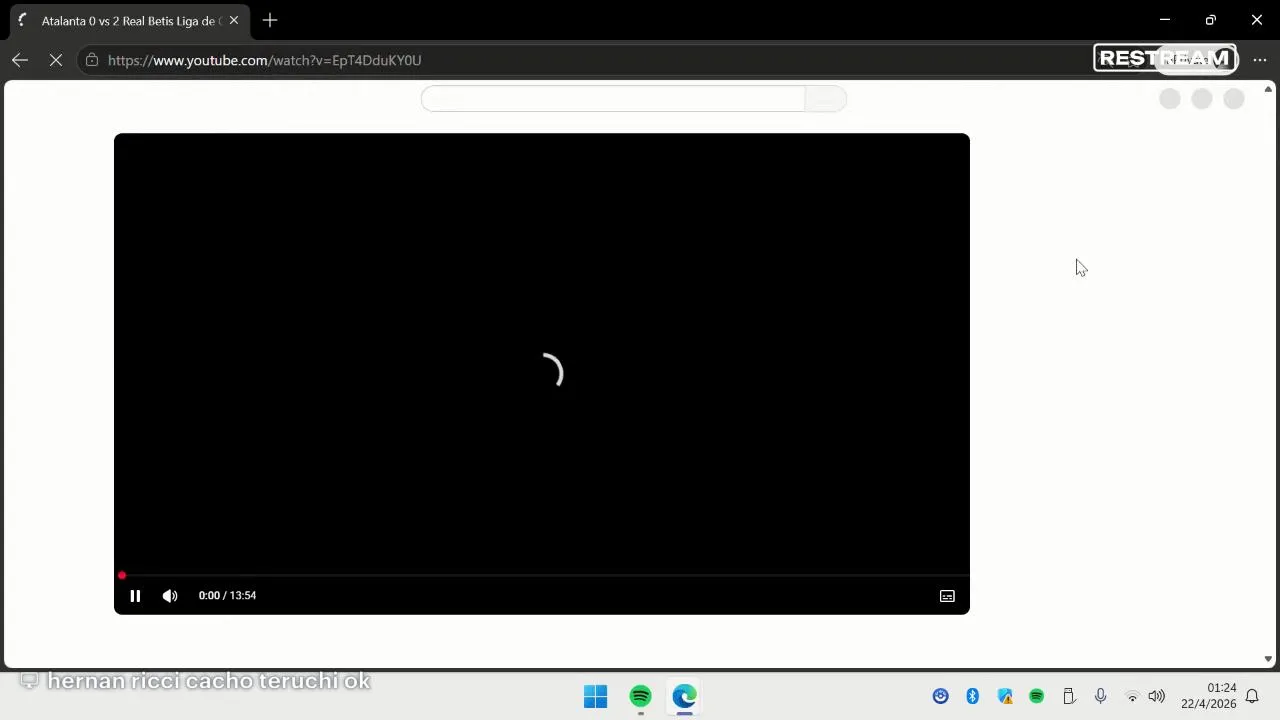The image size is (1280, 720).
Task: Open the blue round tray app icon
Action: 941,696
